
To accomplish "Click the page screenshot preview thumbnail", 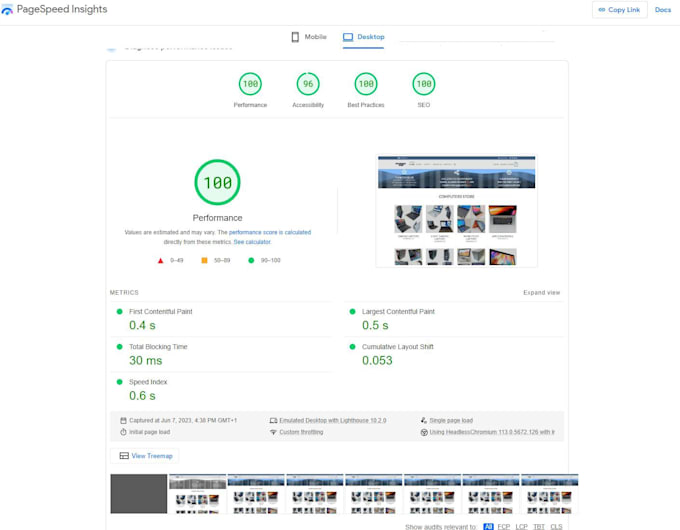I will click(x=456, y=211).
